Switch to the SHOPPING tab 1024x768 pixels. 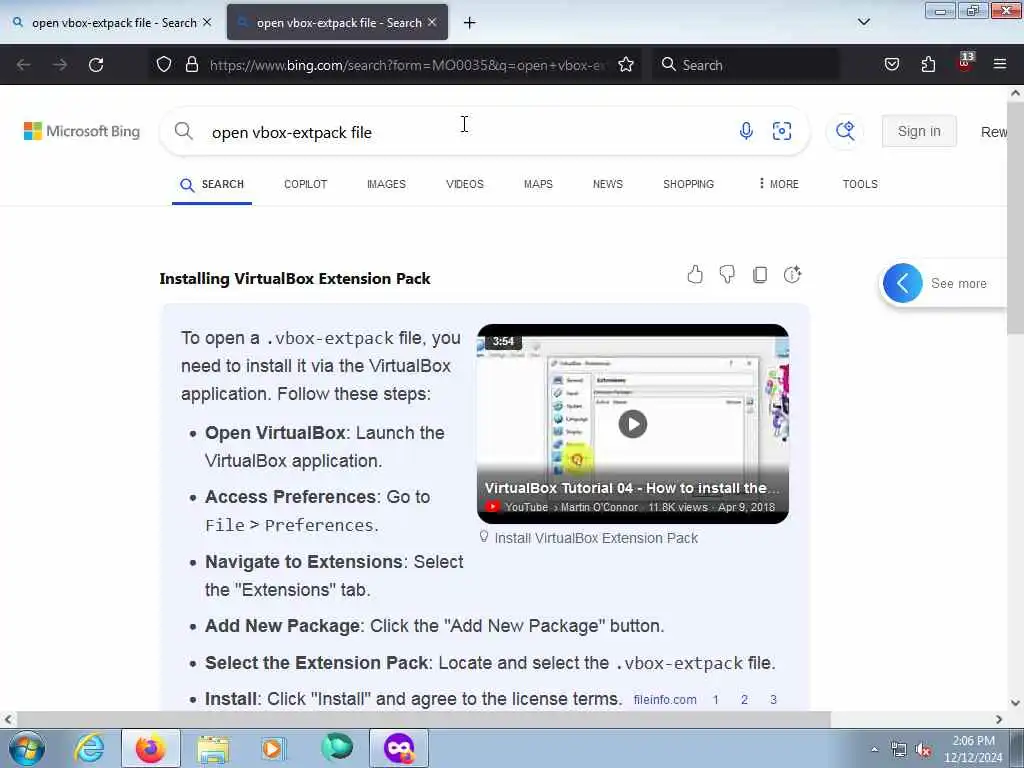(688, 184)
